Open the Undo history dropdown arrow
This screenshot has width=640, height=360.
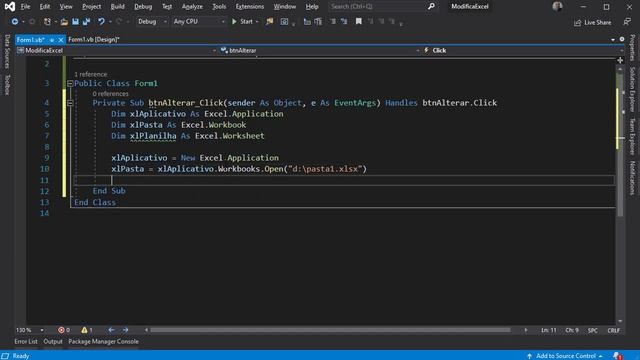[x=109, y=22]
